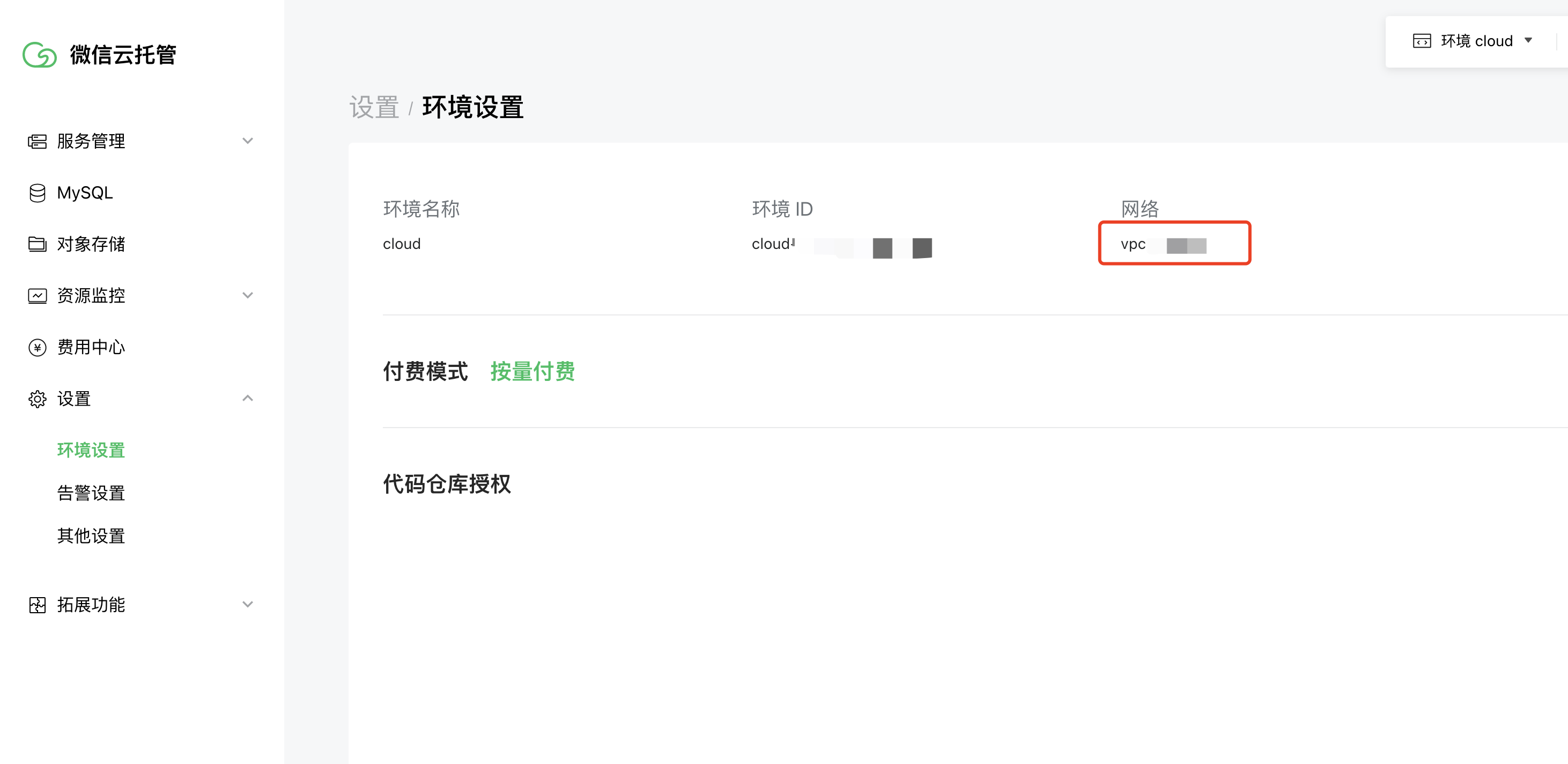Screen dimensions: 1568x764
Task: Click the 设置 gear icon
Action: (x=37, y=399)
